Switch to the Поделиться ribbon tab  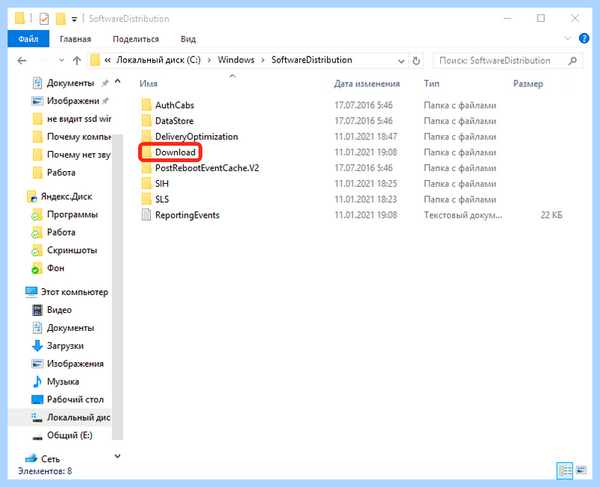(x=136, y=39)
